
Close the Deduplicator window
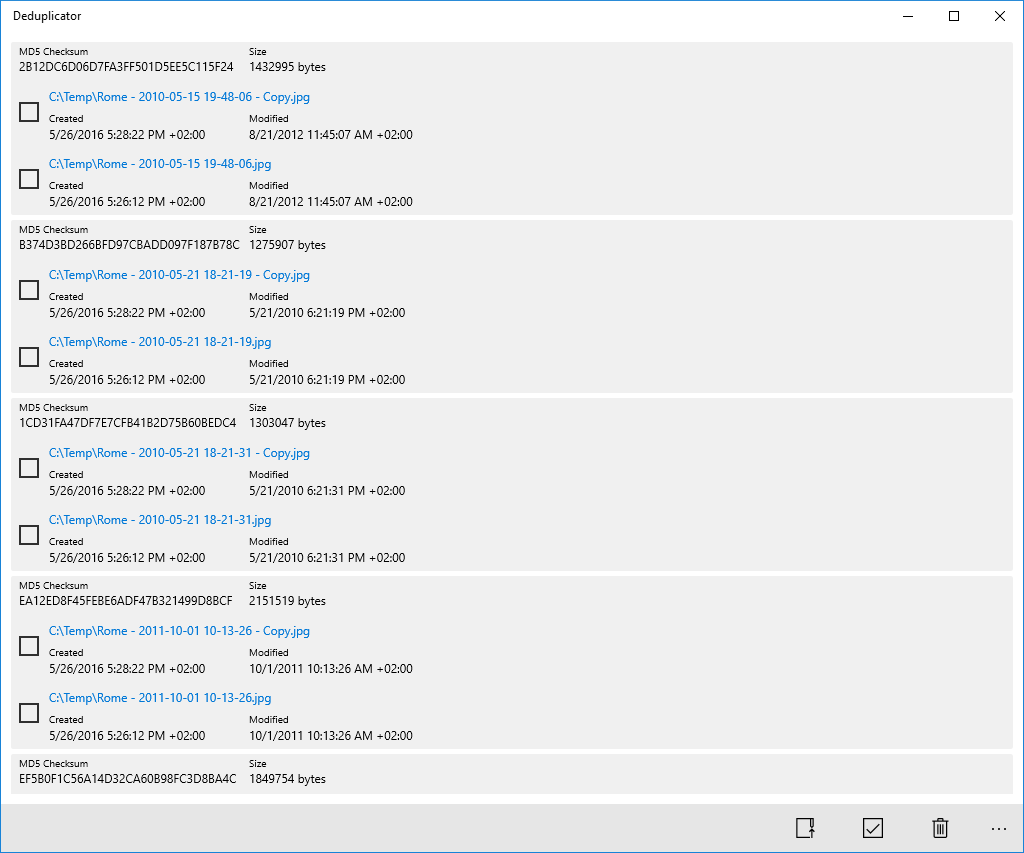point(1000,16)
